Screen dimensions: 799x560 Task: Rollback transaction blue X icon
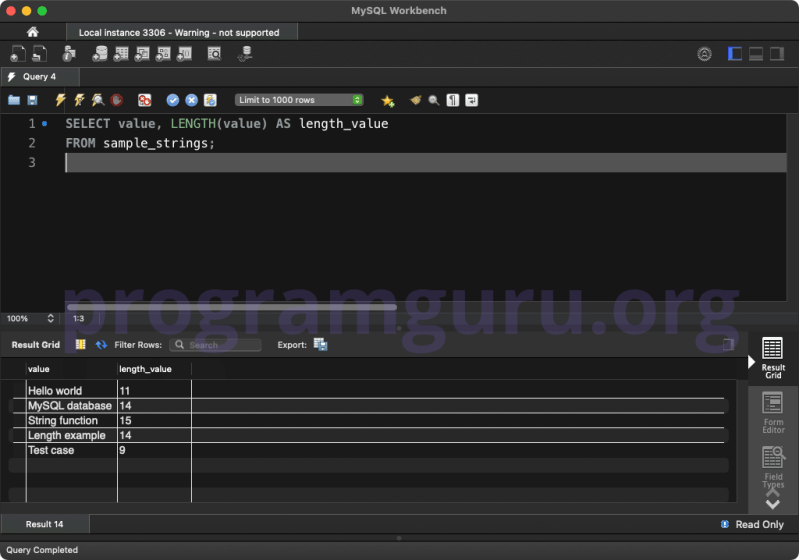[x=192, y=100]
